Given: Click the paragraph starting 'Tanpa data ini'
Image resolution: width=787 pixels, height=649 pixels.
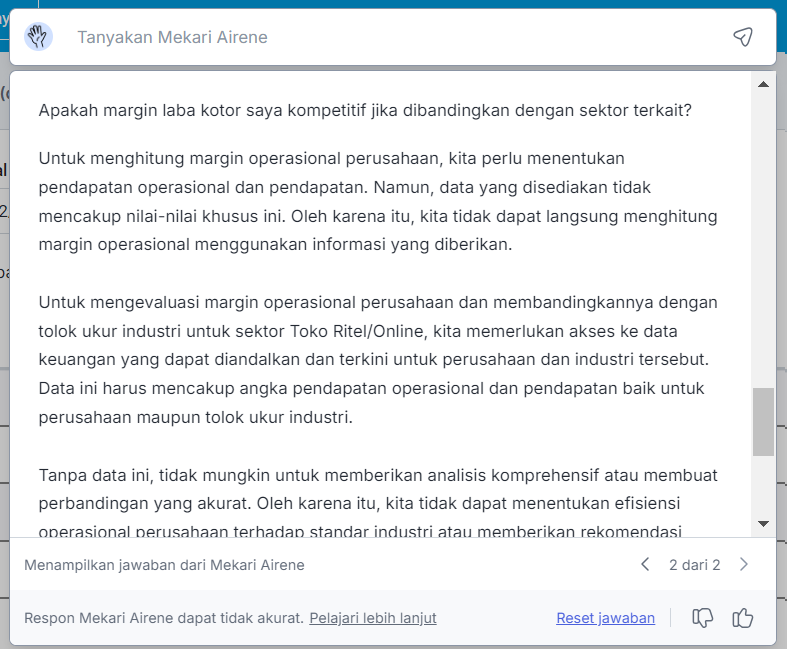Looking at the screenshot, I should click(378, 503).
